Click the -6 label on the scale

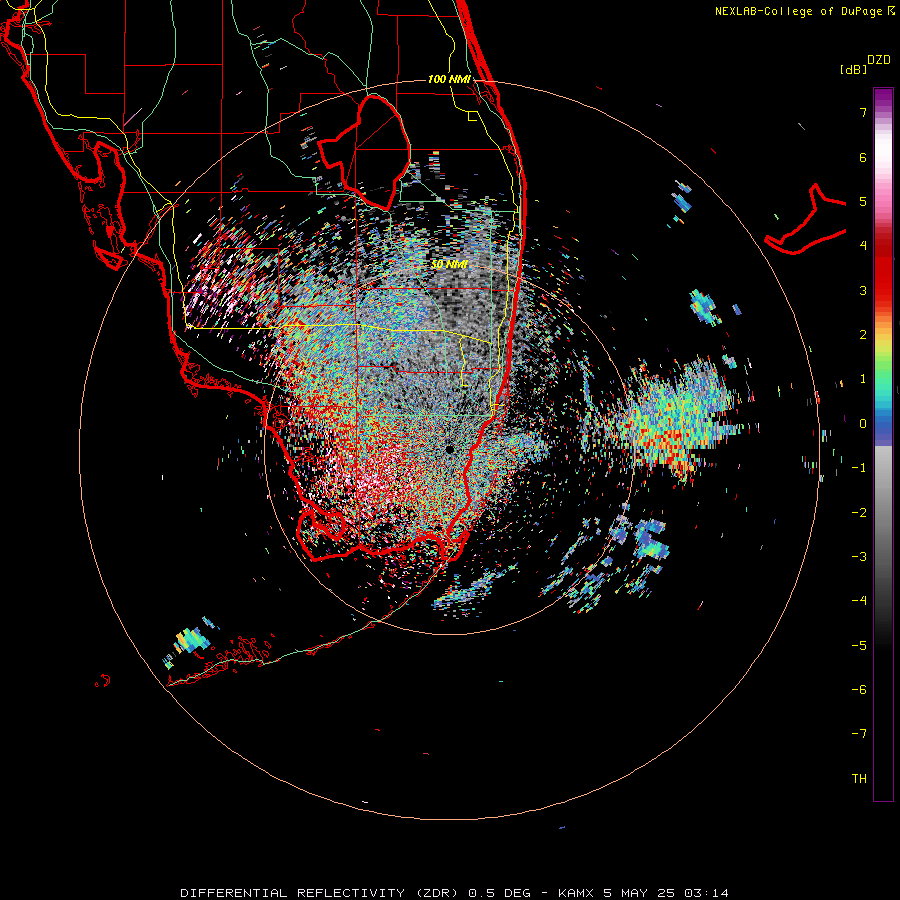coord(859,689)
